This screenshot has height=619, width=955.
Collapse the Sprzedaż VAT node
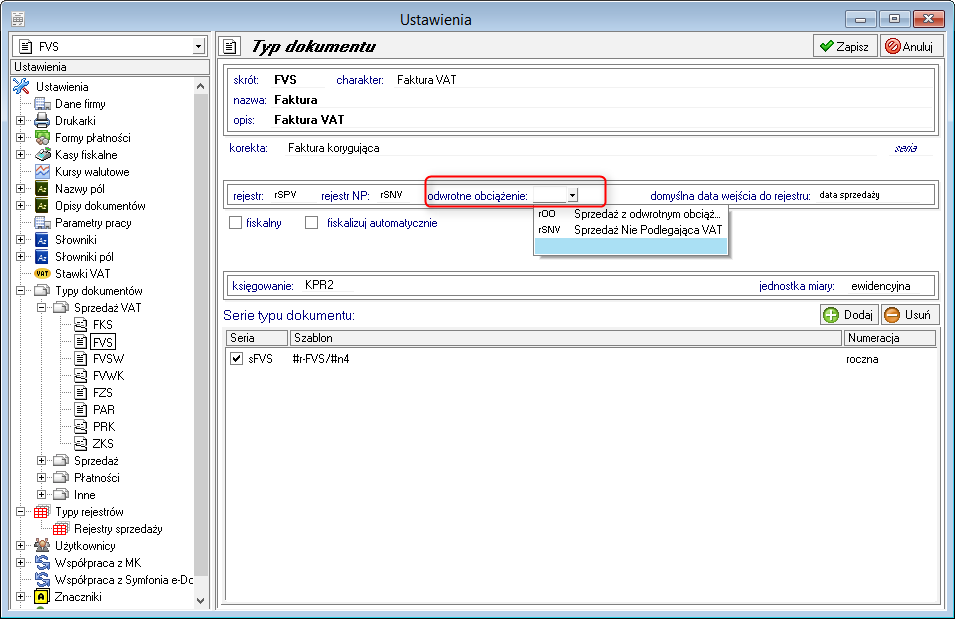click(41, 308)
